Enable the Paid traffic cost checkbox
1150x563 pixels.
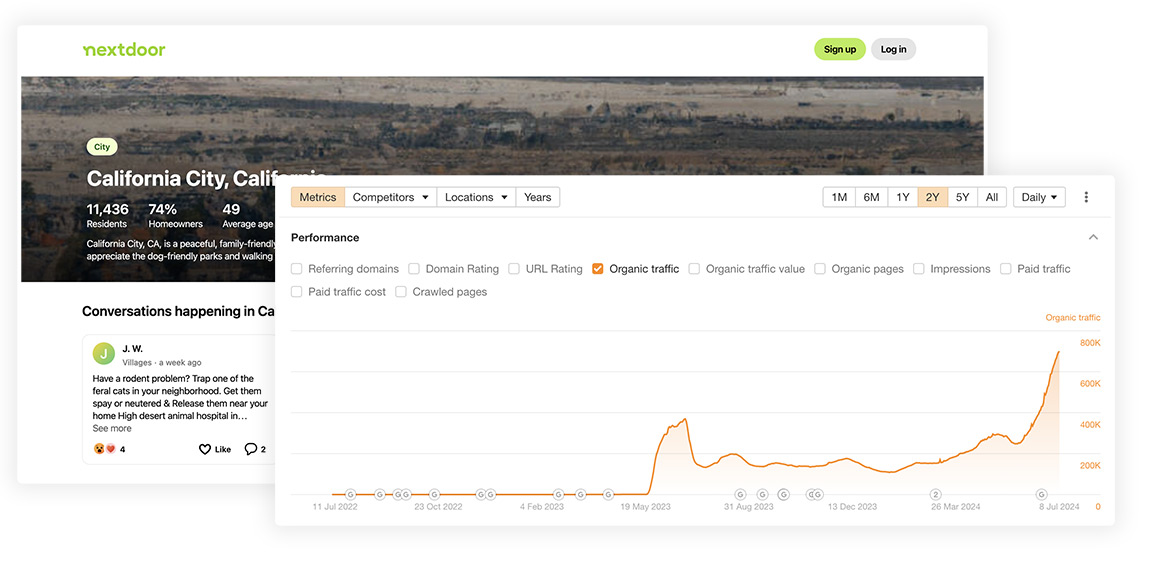tap(296, 292)
